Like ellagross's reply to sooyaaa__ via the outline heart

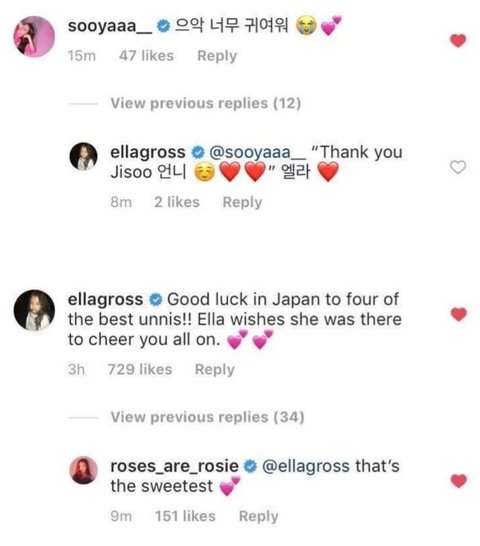pos(458,167)
